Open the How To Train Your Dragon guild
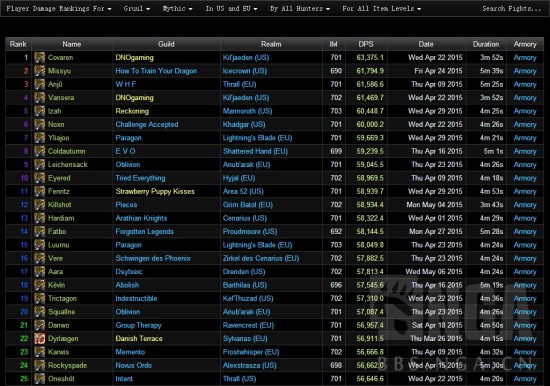Image resolution: width=550 pixels, height=386 pixels. (x=156, y=71)
